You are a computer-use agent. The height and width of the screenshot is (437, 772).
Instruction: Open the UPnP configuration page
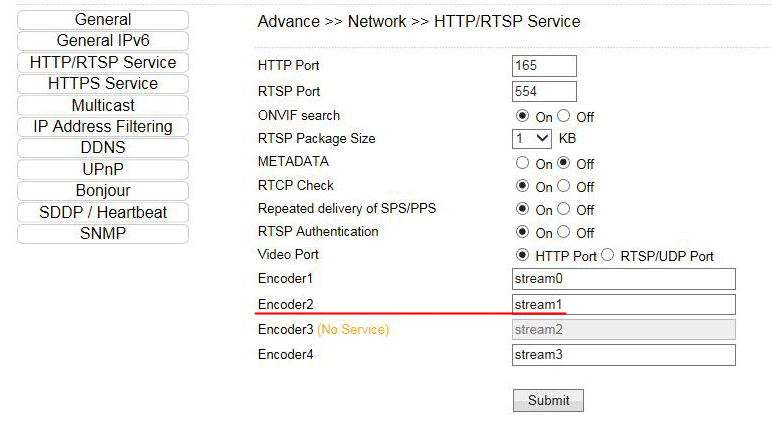[102, 170]
